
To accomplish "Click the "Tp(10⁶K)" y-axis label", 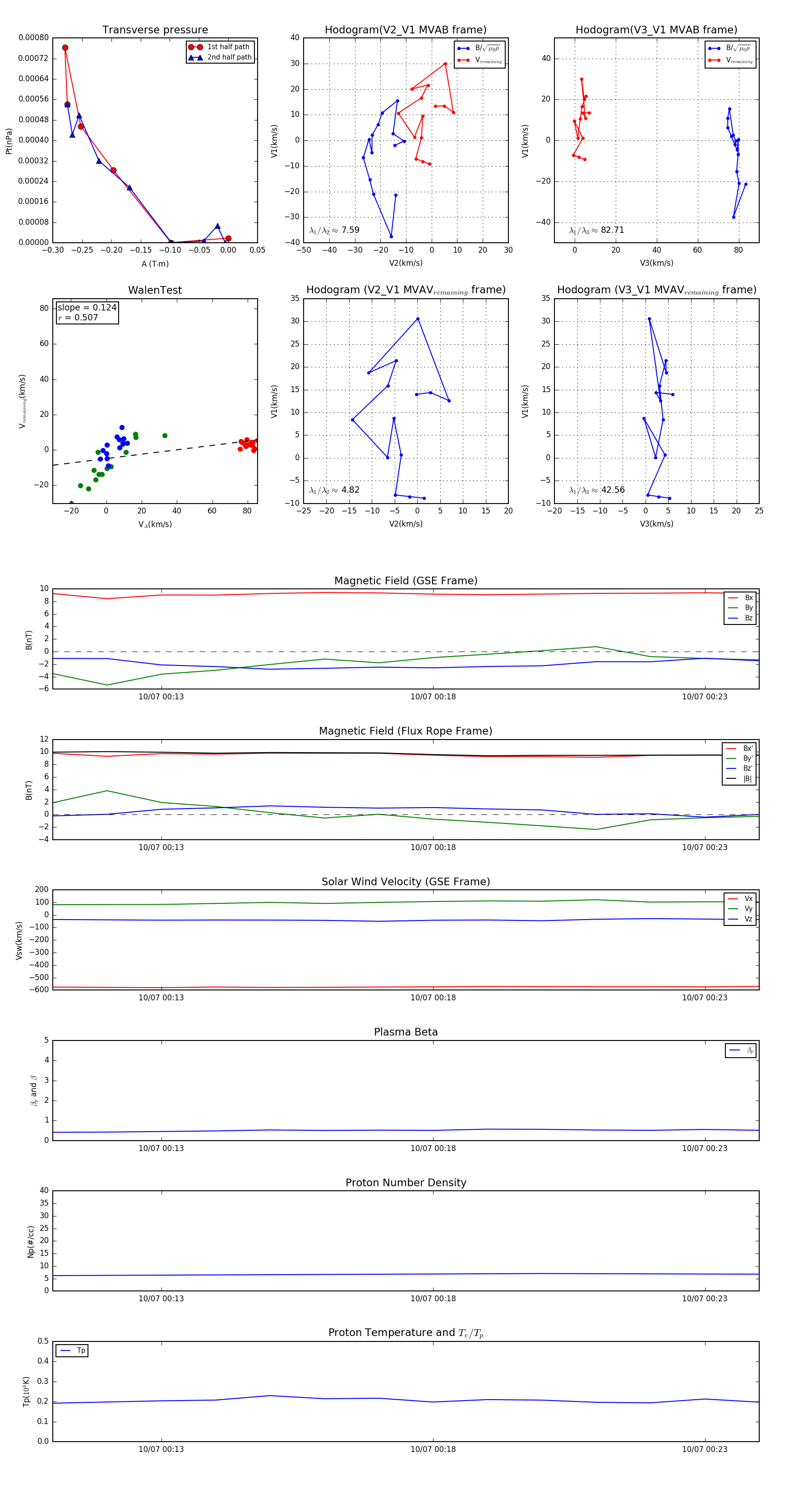I will coord(25,1392).
